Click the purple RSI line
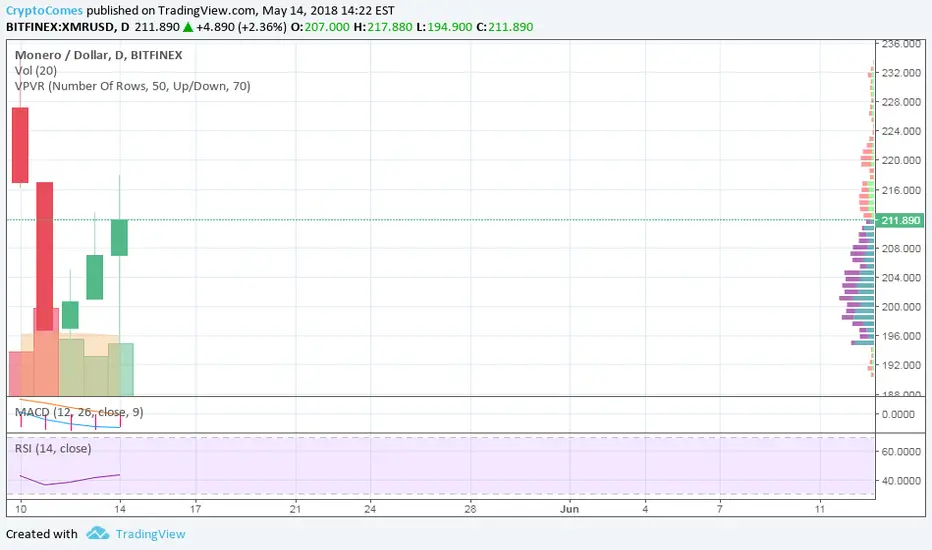 click(70, 480)
